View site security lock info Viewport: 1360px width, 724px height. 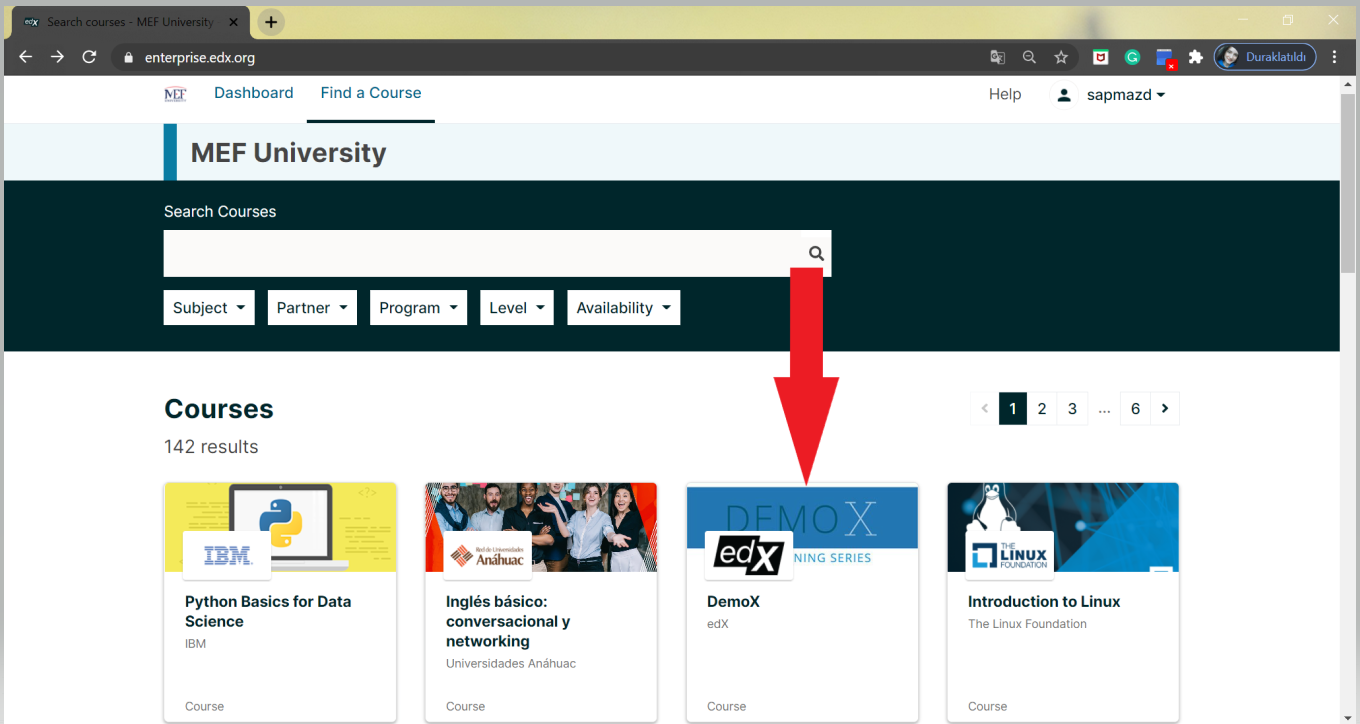tap(127, 58)
